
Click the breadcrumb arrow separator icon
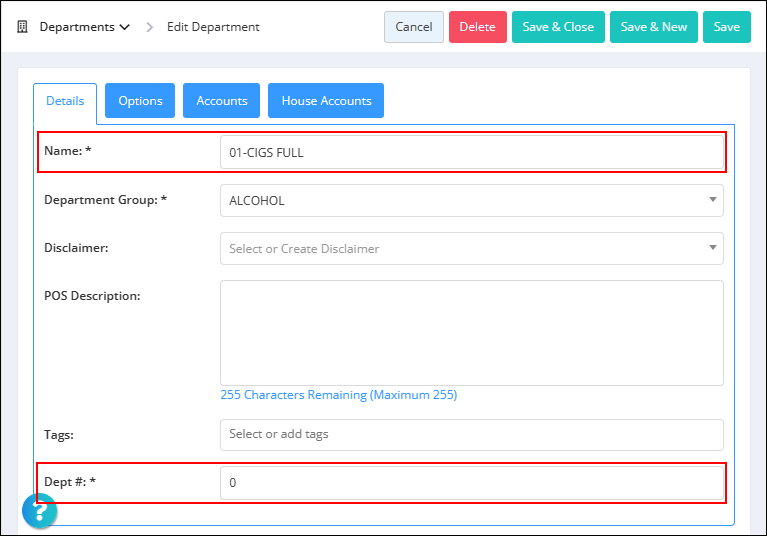point(150,27)
